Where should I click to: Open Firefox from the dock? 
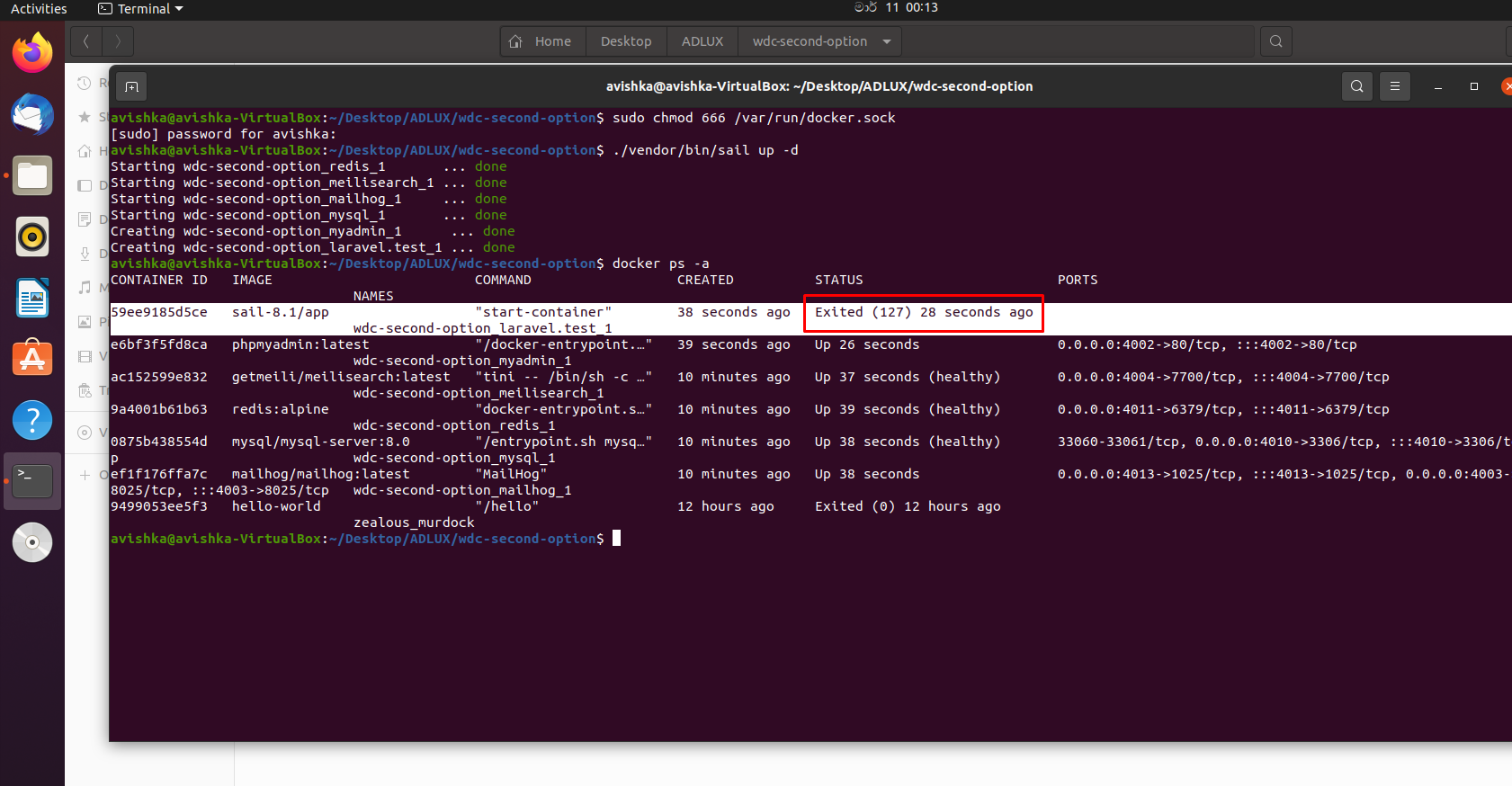[x=32, y=53]
